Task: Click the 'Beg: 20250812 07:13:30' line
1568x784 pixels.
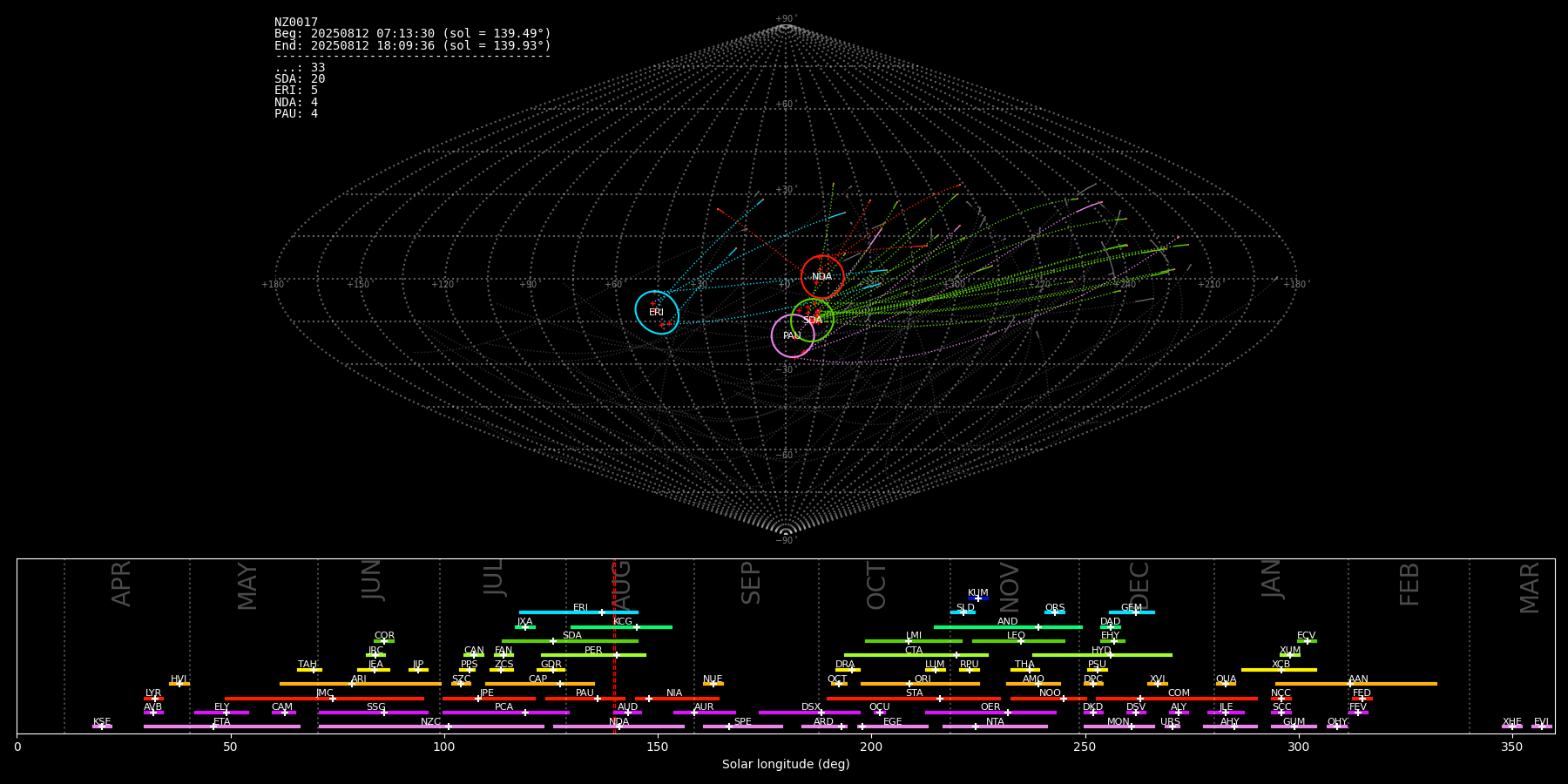Action: 413,34
